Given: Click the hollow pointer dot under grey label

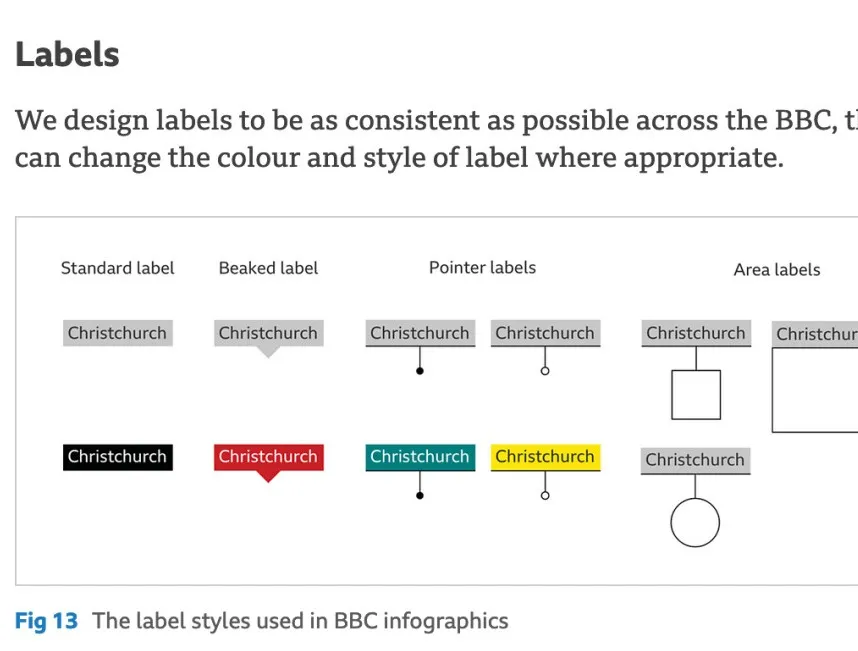Looking at the screenshot, I should [545, 371].
